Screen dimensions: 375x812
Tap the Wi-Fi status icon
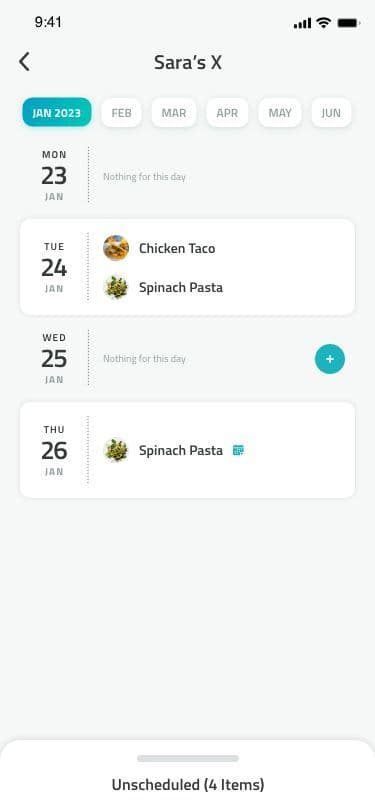click(324, 22)
